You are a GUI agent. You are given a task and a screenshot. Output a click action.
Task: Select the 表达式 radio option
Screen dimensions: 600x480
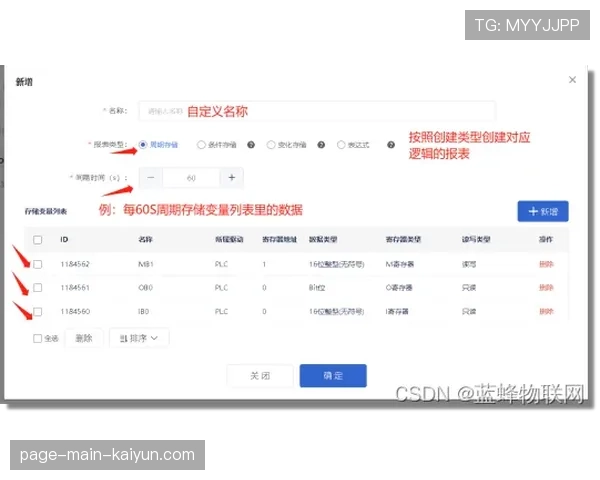click(341, 145)
